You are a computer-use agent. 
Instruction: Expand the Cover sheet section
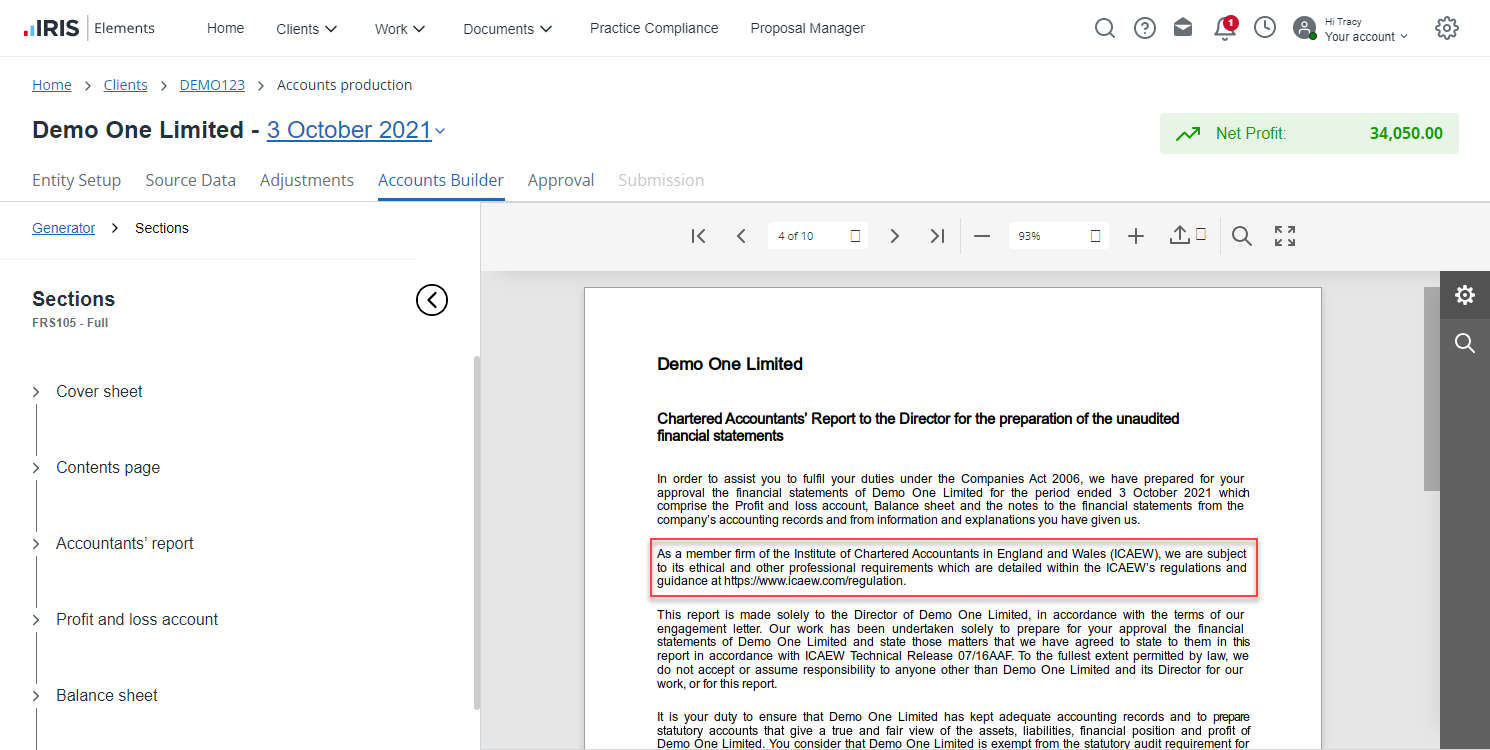pos(36,392)
